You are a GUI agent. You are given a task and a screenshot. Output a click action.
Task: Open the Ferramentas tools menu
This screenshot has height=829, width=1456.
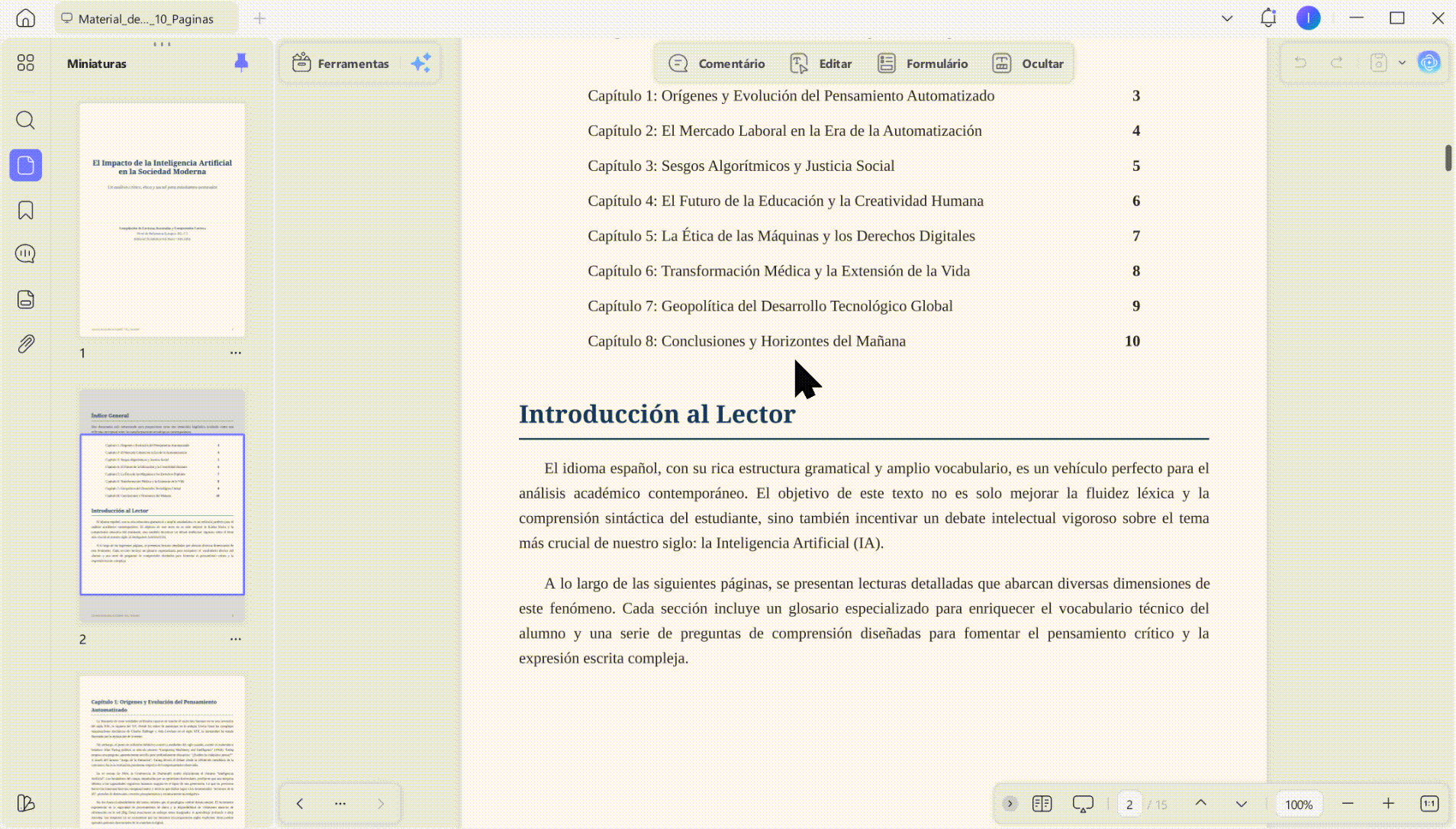[x=341, y=63]
